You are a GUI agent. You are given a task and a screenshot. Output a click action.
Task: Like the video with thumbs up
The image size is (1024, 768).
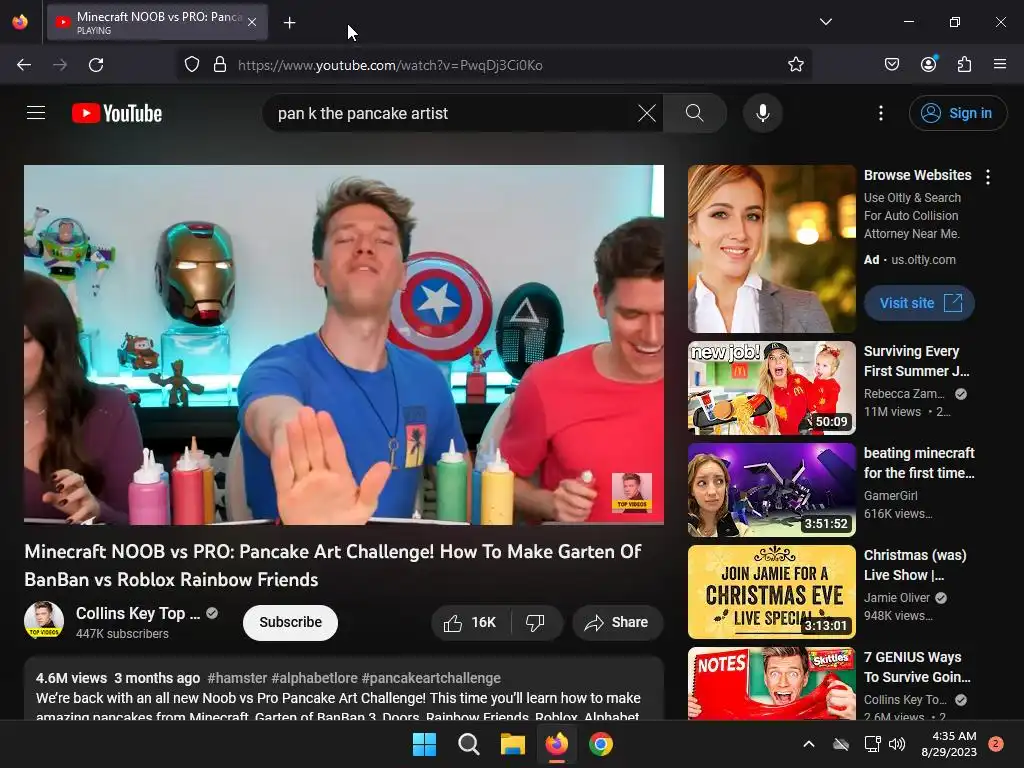pos(471,622)
